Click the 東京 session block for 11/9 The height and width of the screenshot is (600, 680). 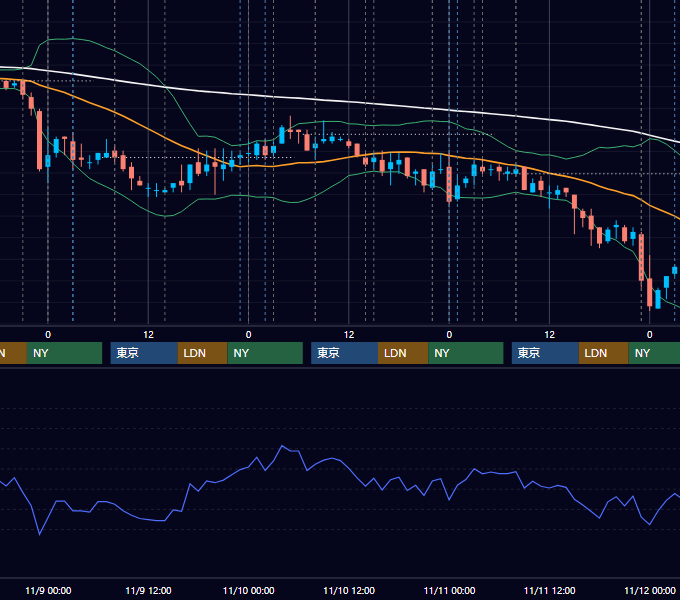(x=144, y=353)
